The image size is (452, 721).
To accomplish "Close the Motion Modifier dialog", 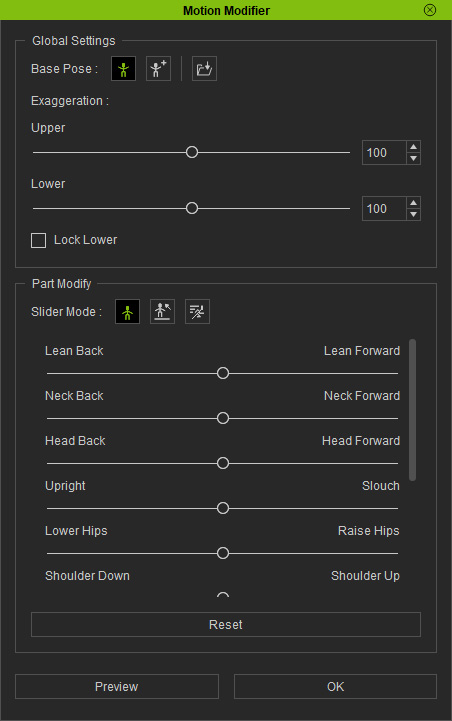I will 430,10.
